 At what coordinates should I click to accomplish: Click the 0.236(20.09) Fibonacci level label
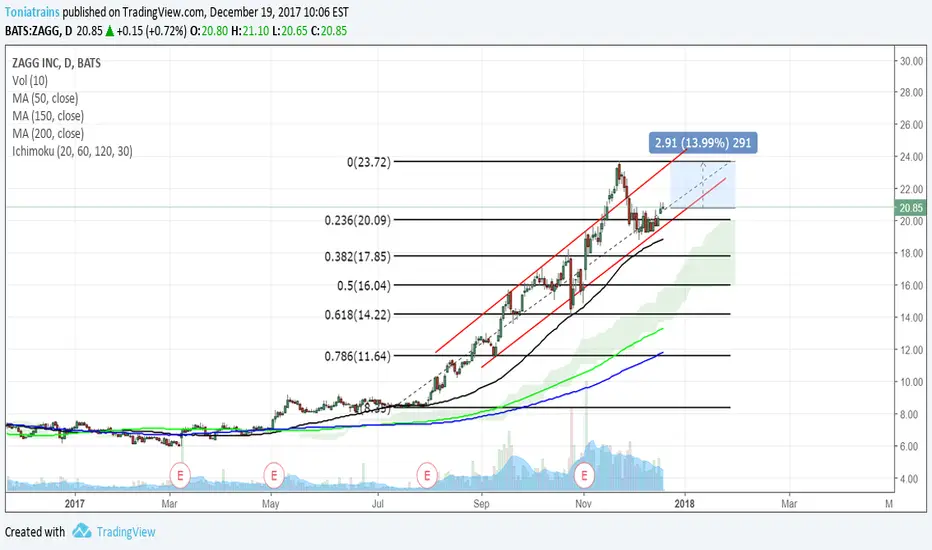click(x=358, y=220)
